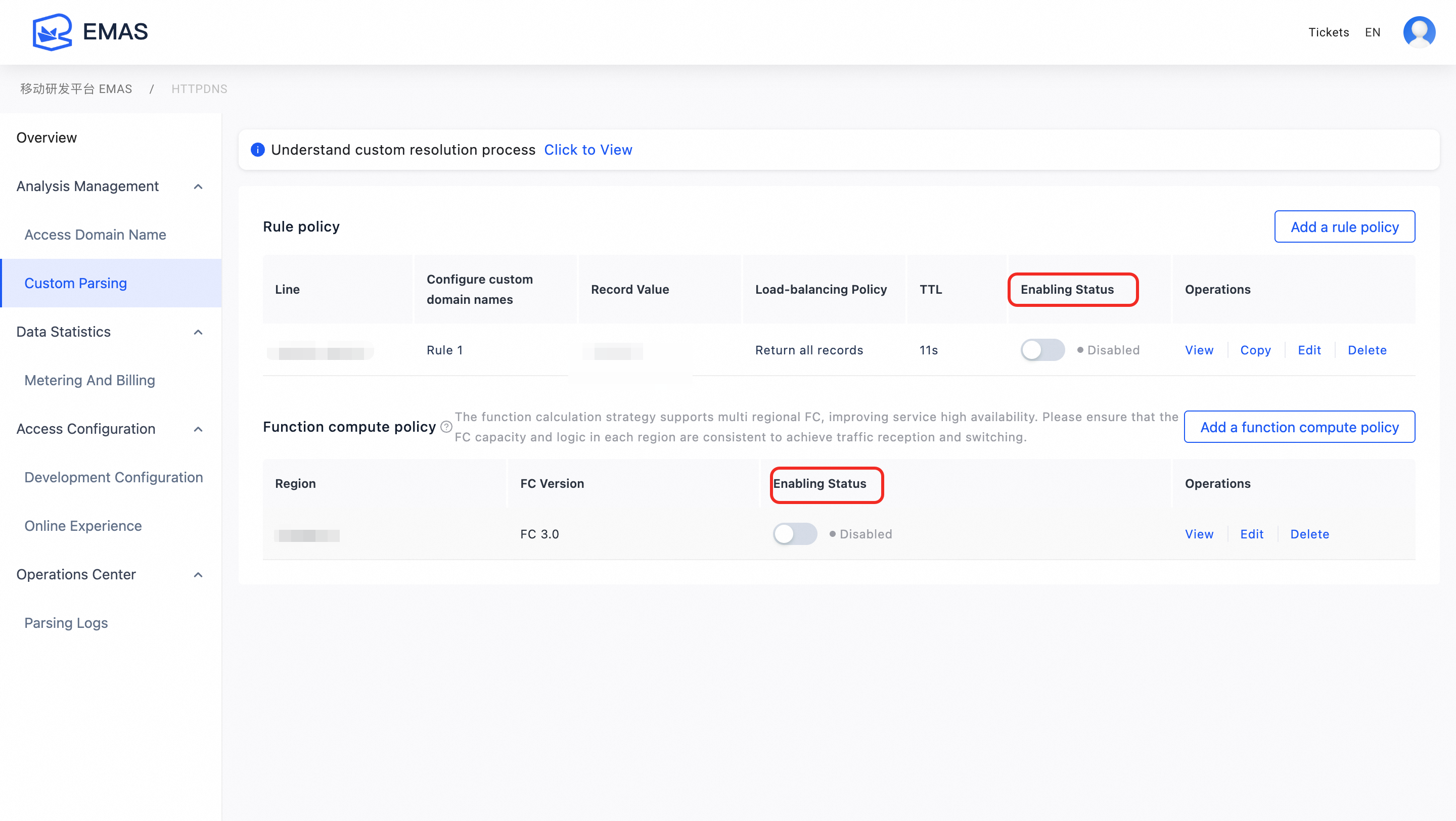
Task: Open the Overview page
Action: 47,138
